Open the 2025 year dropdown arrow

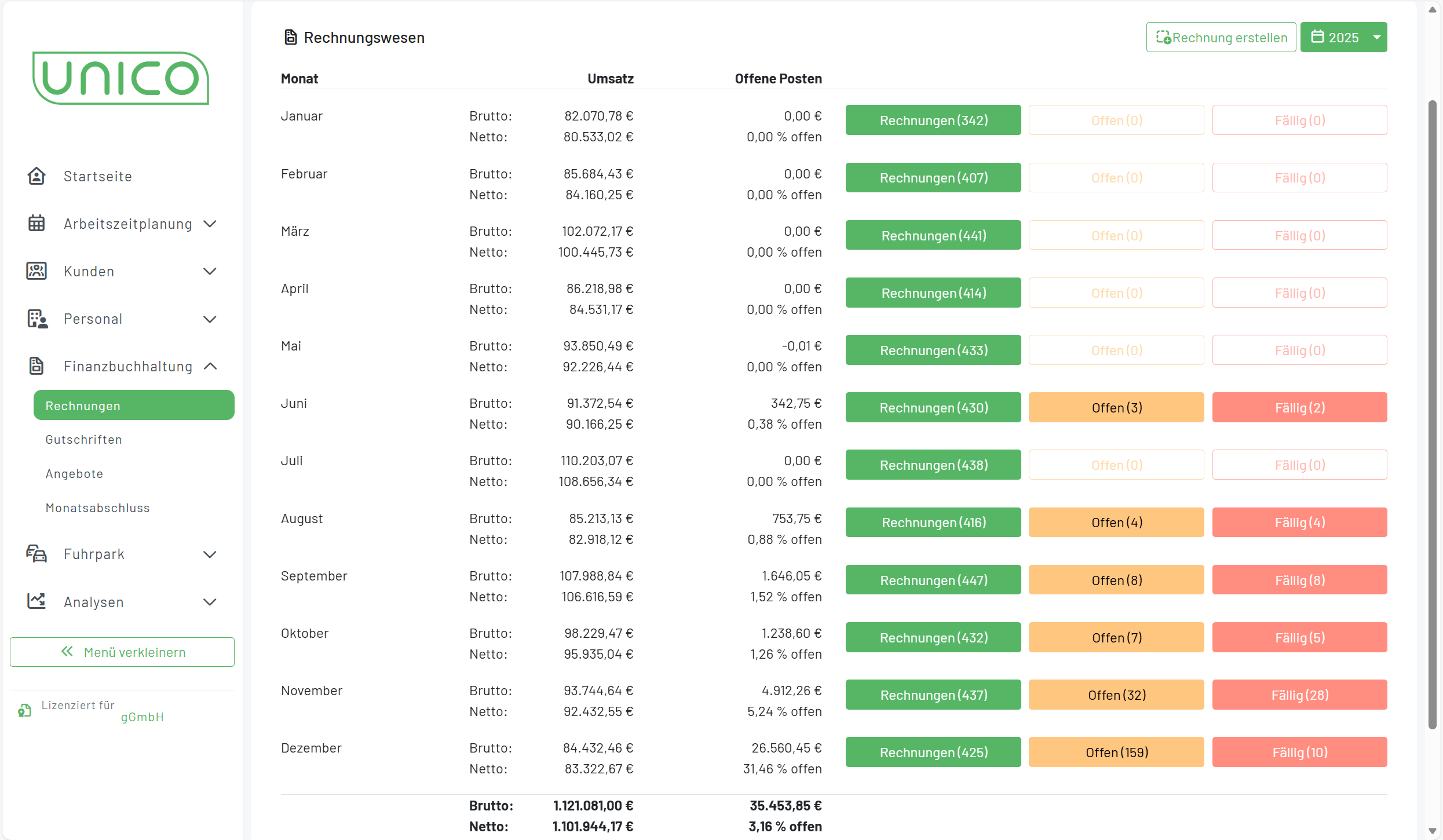click(1376, 38)
